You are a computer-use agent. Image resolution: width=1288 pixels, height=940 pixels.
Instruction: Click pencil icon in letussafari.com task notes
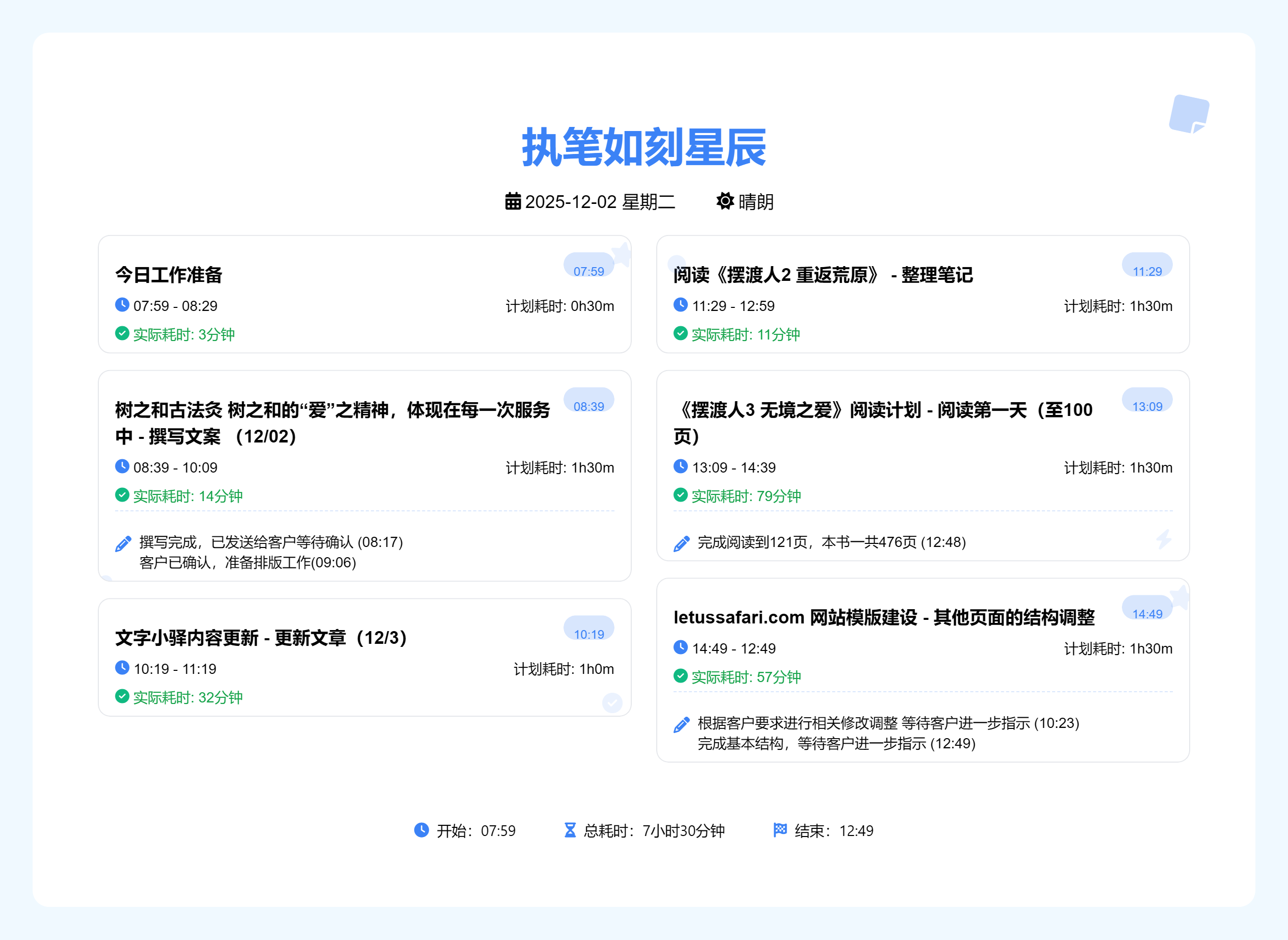pos(681,724)
